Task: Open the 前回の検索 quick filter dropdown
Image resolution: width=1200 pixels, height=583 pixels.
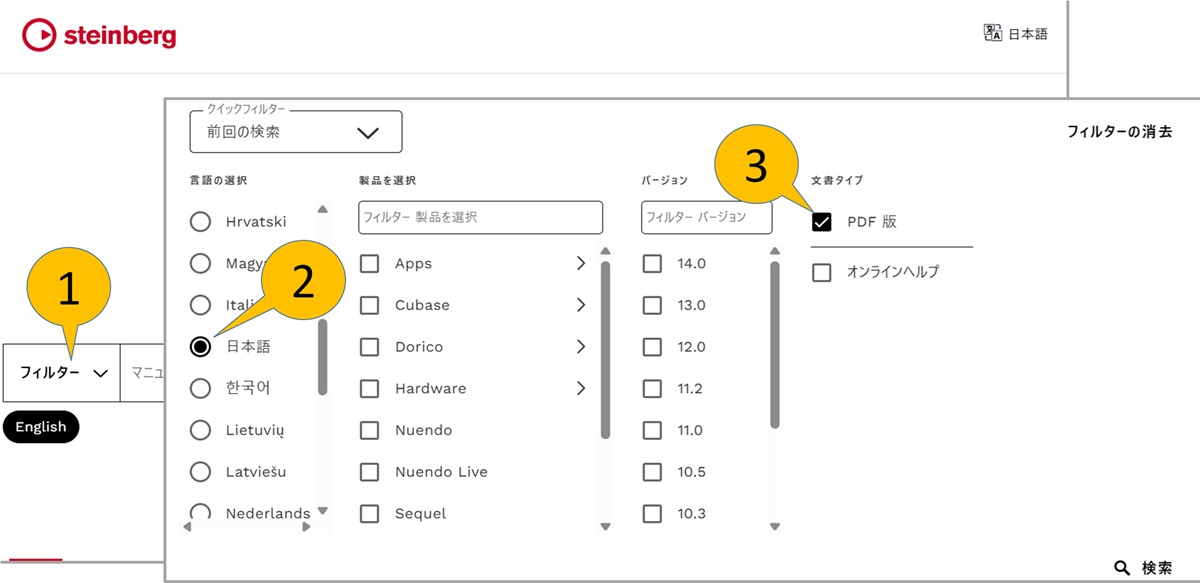Action: tap(296, 132)
